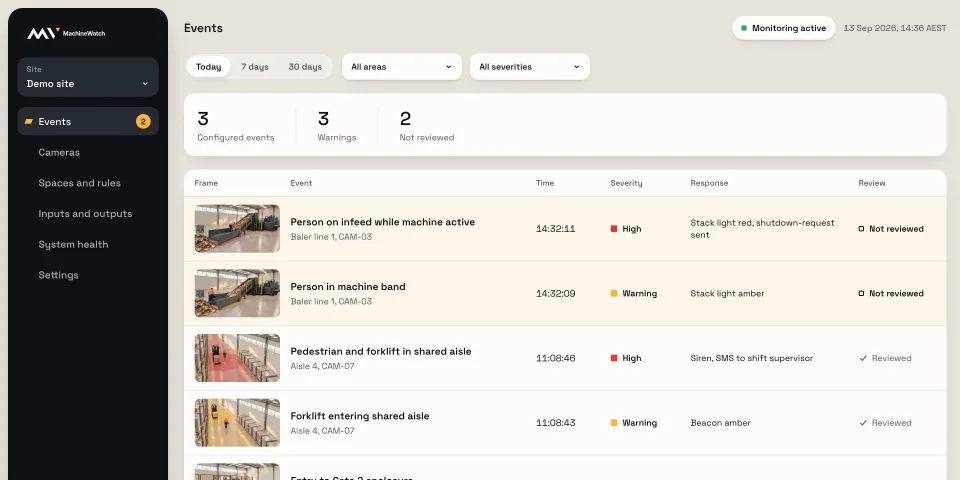Open Events in the sidebar
Screen dimensions: 960x480
point(88,121)
